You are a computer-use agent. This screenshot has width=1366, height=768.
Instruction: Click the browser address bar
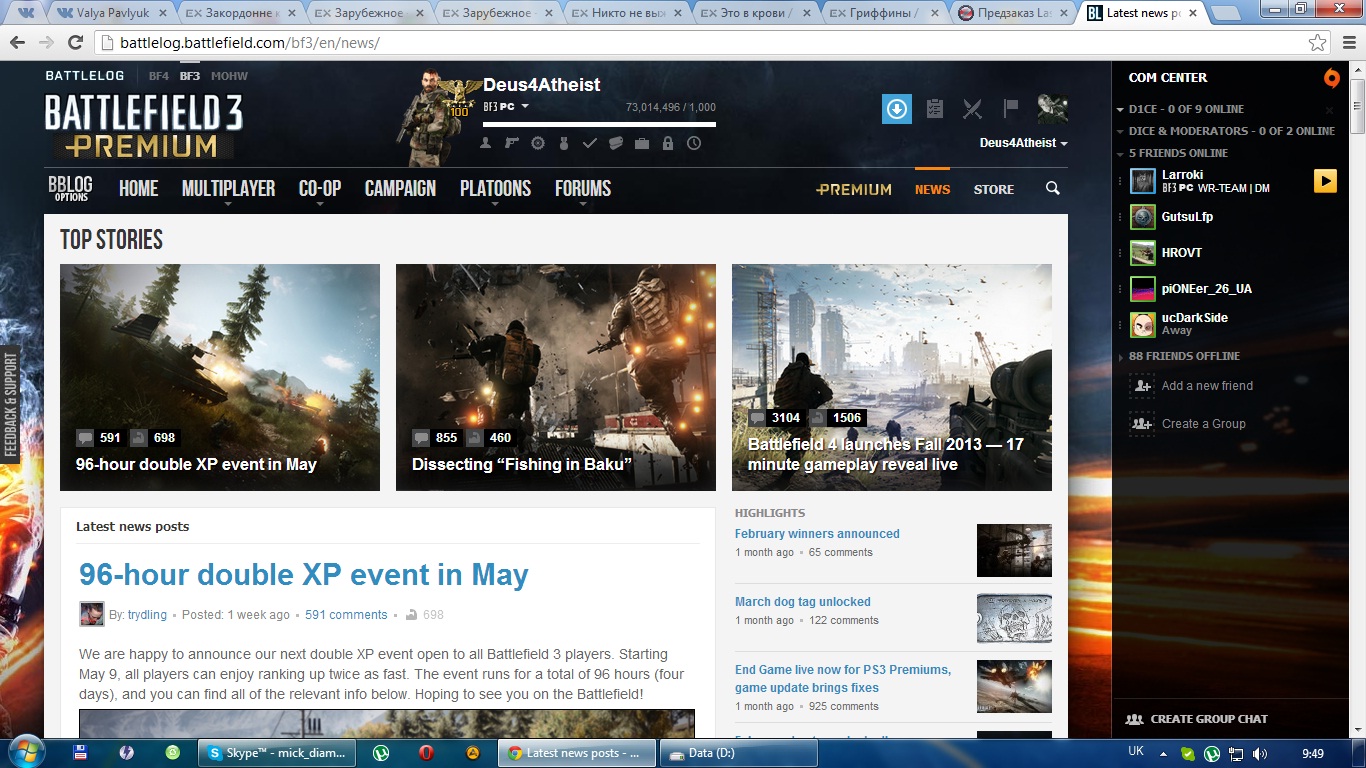pyautogui.click(x=700, y=43)
